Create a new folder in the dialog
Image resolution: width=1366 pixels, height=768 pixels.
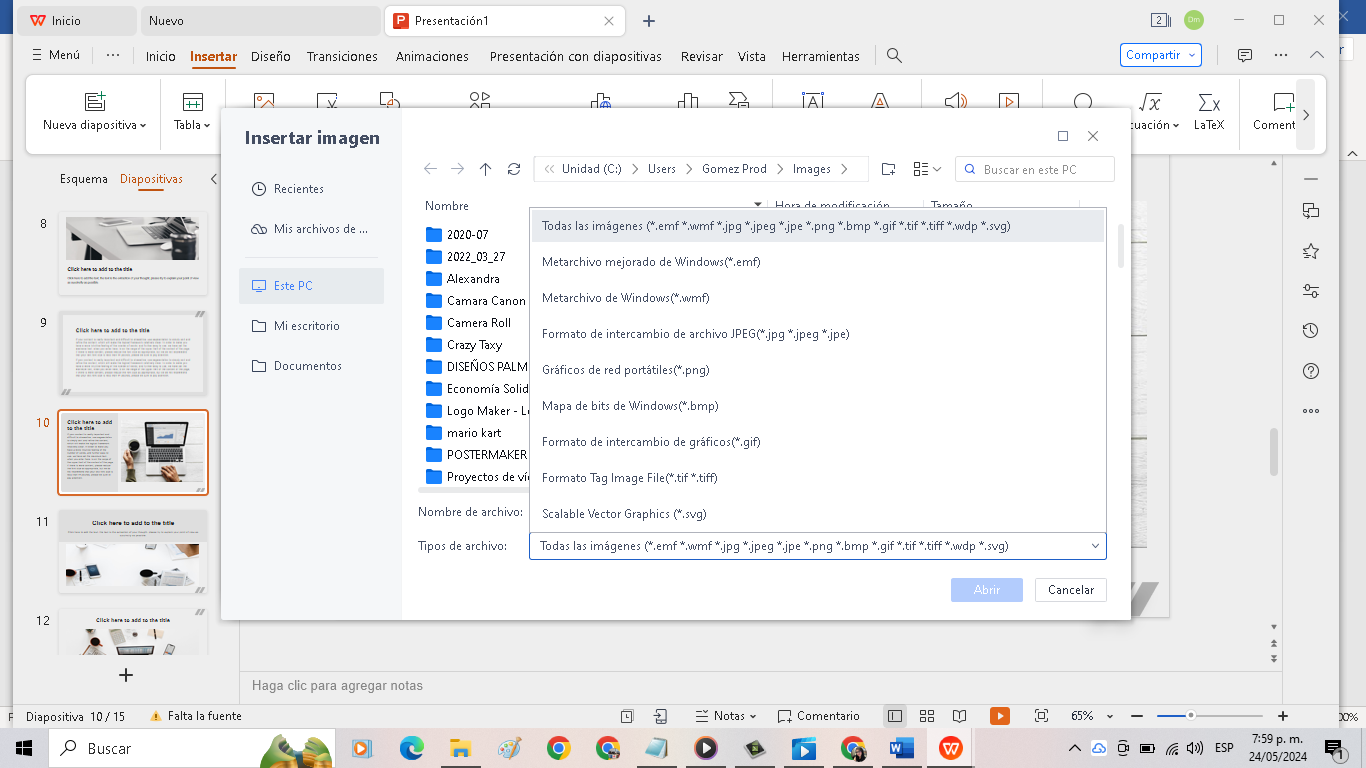pos(888,169)
